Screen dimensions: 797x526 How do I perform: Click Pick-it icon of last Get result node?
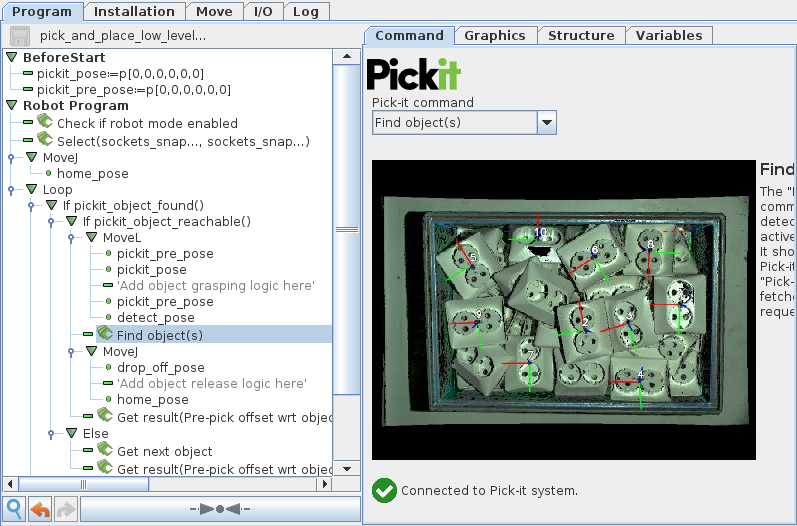(x=105, y=467)
